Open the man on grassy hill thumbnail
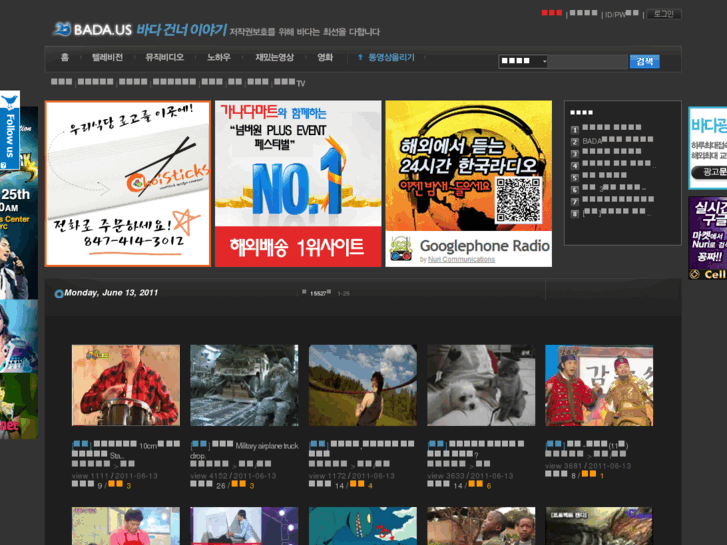 click(x=363, y=385)
